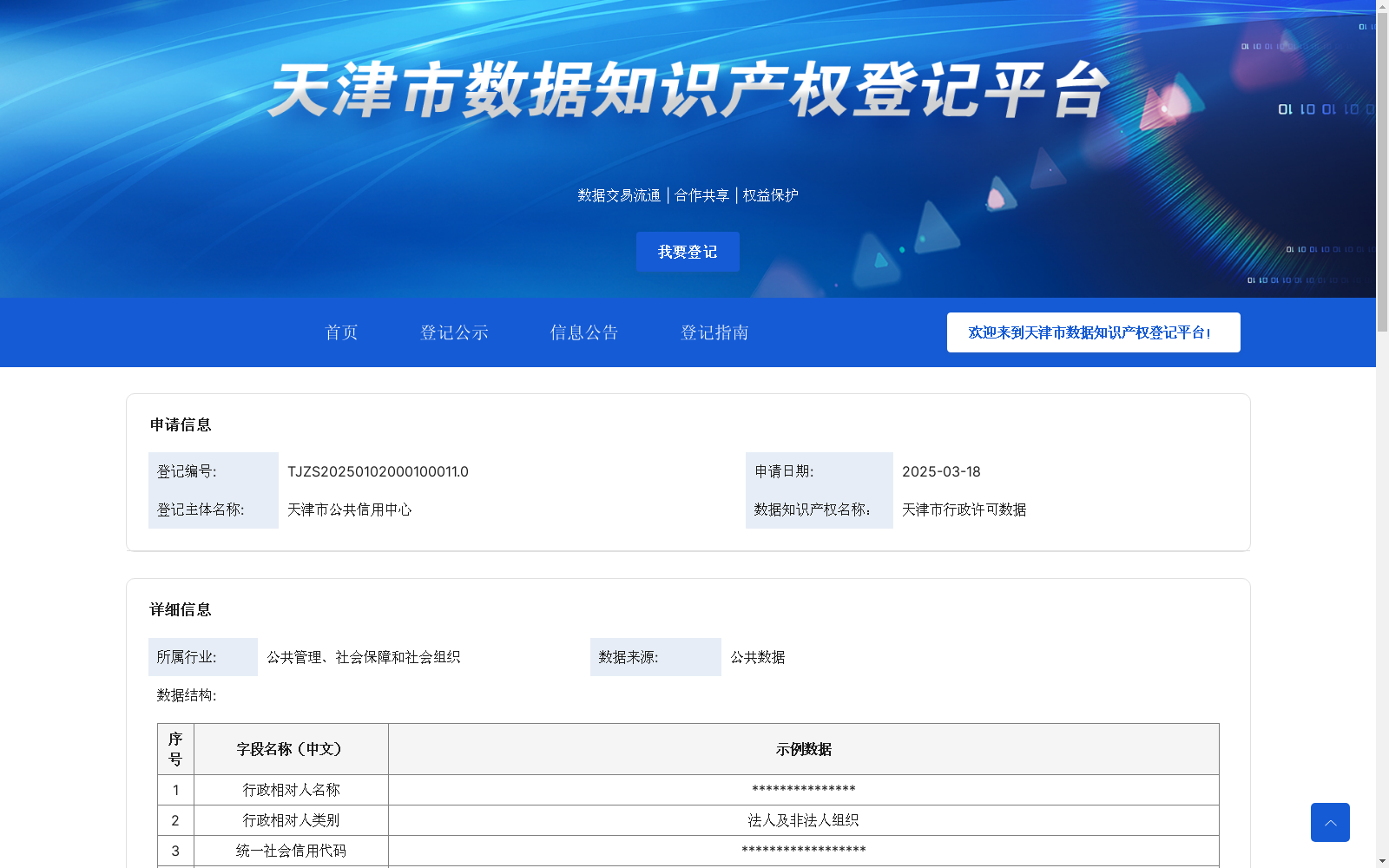
Task: Click the 登记编号 label
Action: coord(187,471)
